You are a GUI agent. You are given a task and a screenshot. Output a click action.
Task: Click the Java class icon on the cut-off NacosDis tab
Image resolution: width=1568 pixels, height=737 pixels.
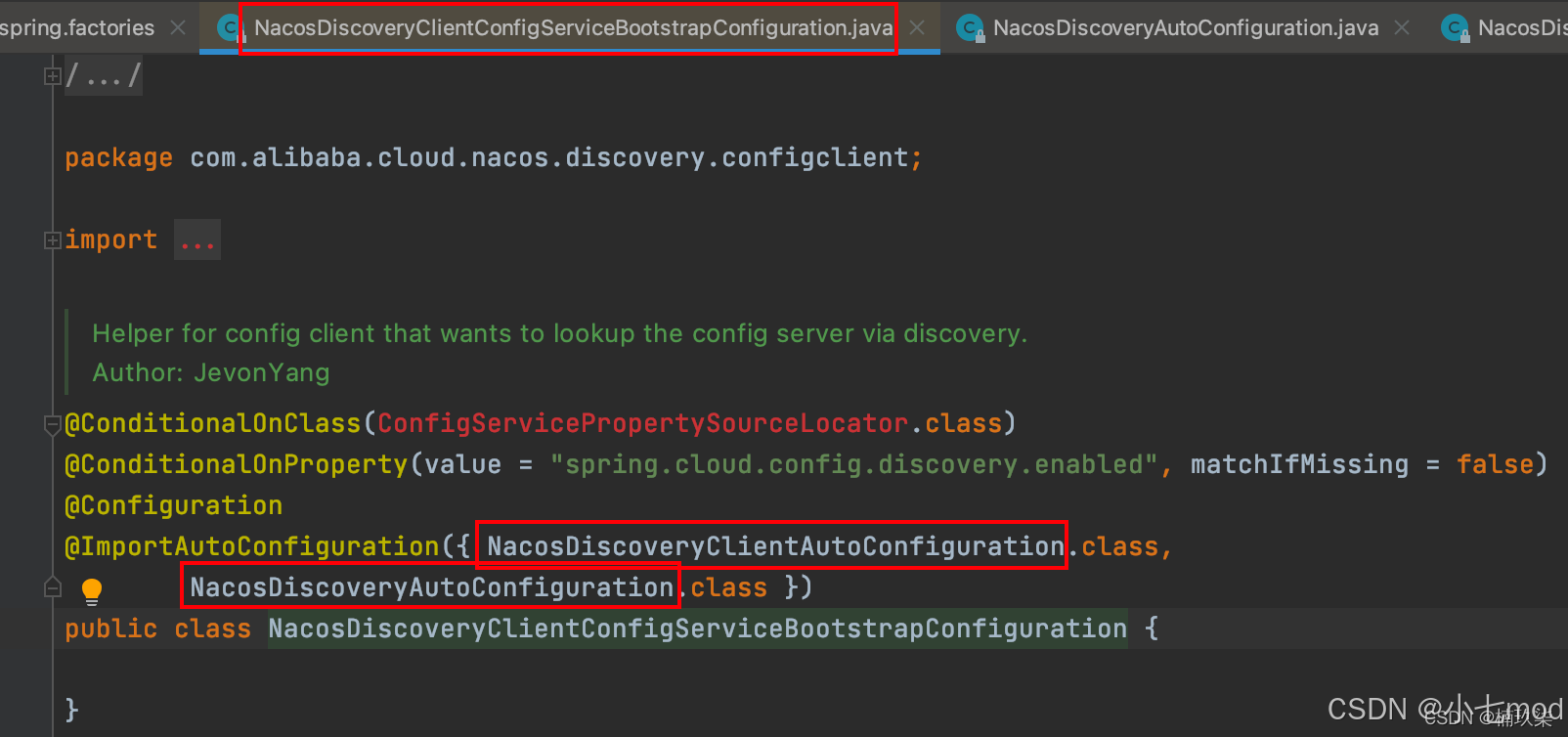pyautogui.click(x=1456, y=28)
